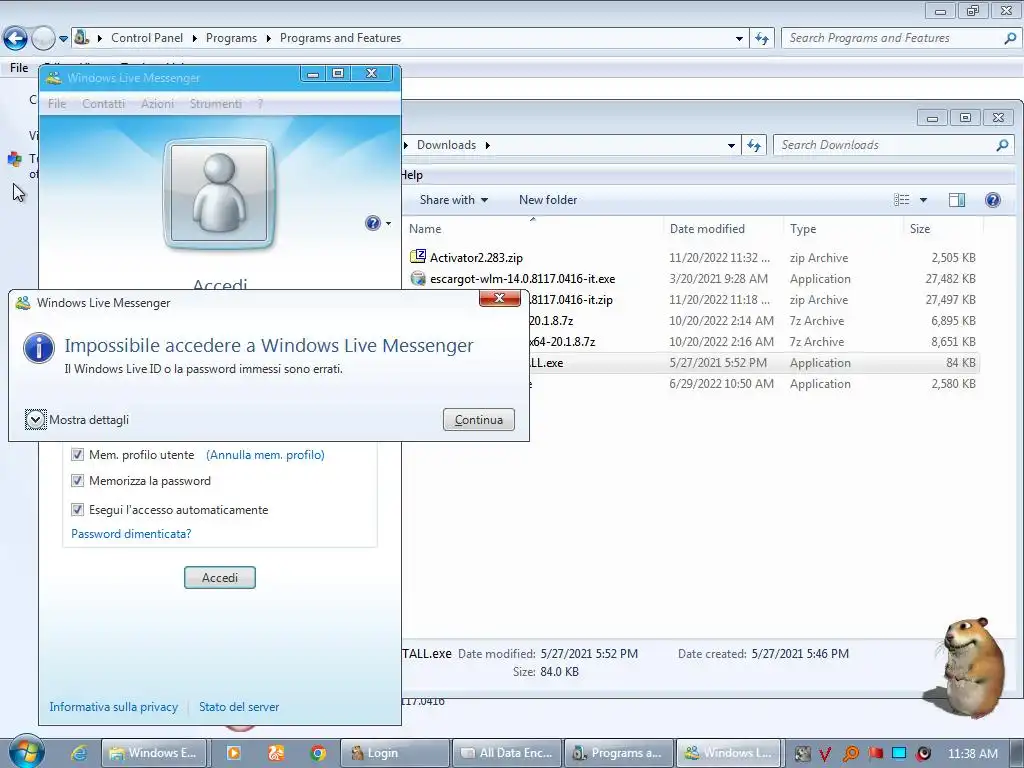Switch to All Data Enc... taskbar window
The image size is (1024, 768).
click(x=507, y=753)
